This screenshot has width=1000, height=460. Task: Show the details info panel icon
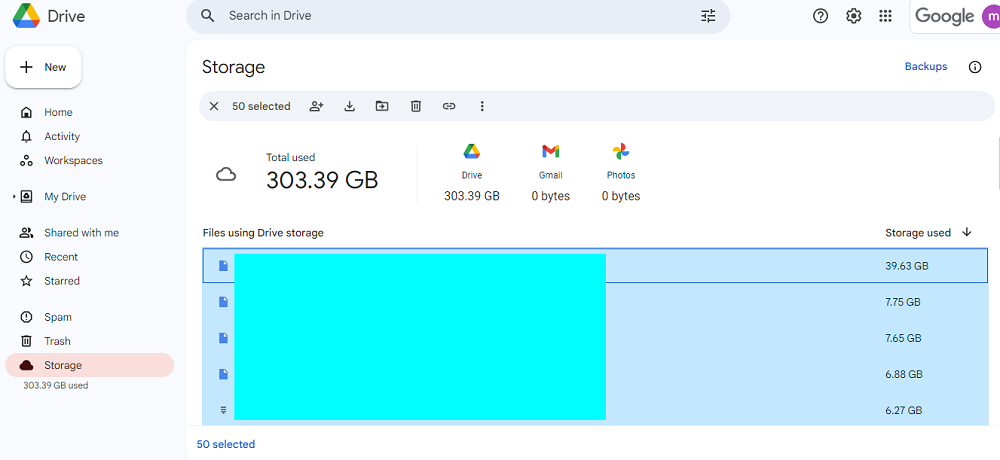[x=975, y=67]
